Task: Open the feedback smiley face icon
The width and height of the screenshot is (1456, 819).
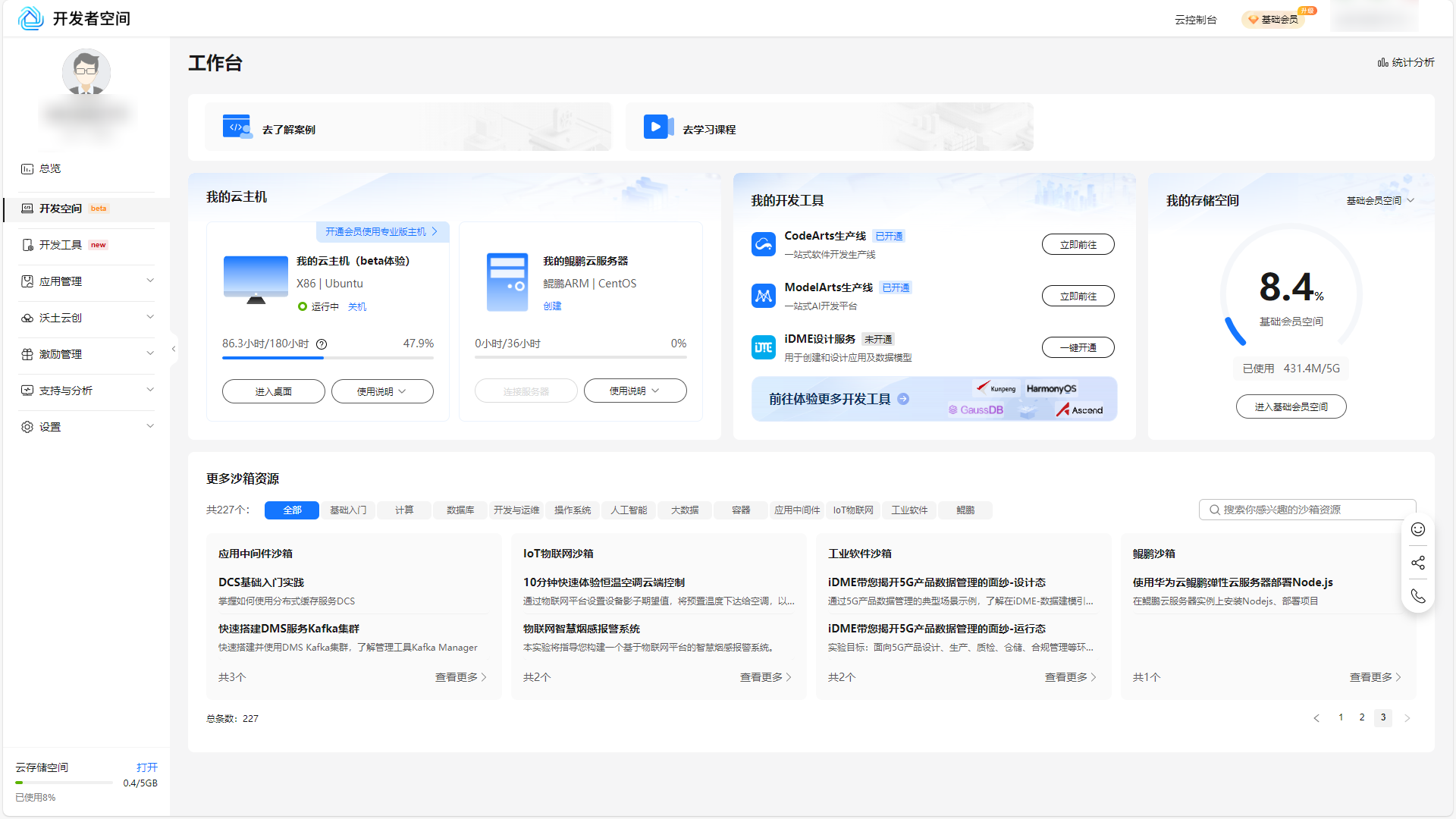Action: [x=1417, y=529]
